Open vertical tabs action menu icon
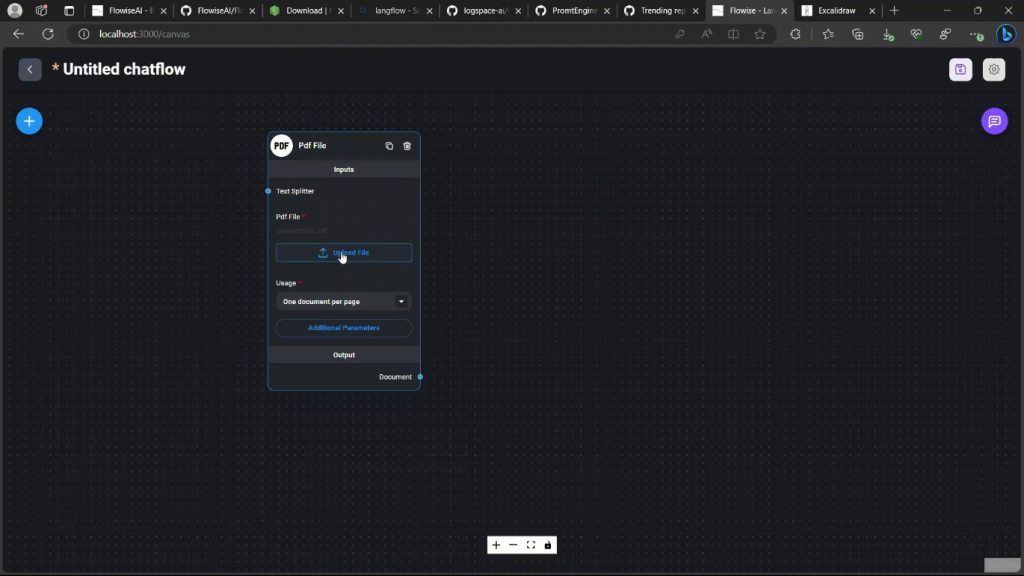 (x=69, y=10)
